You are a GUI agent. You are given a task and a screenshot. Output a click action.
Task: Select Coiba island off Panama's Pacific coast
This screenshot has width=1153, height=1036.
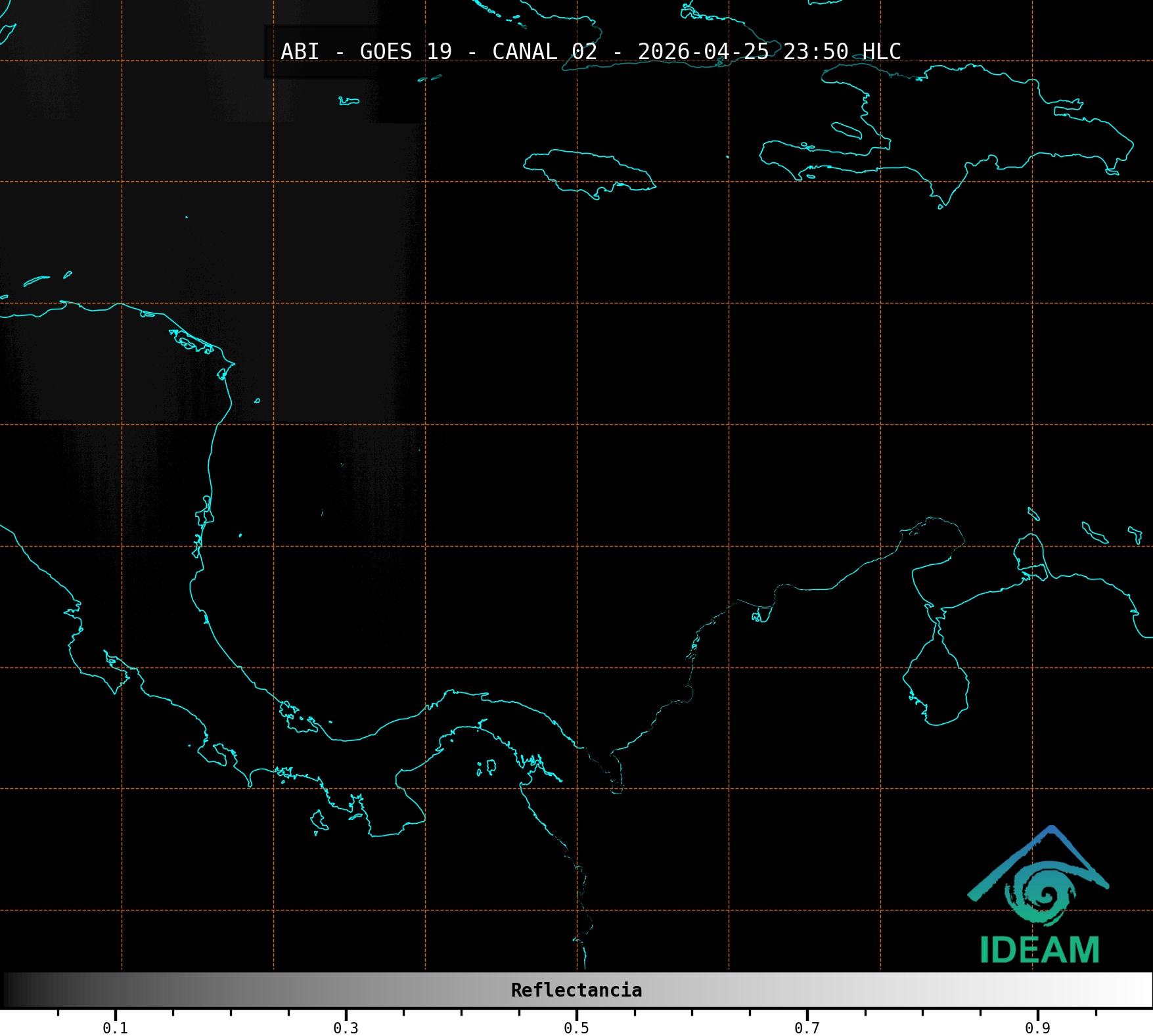click(319, 821)
